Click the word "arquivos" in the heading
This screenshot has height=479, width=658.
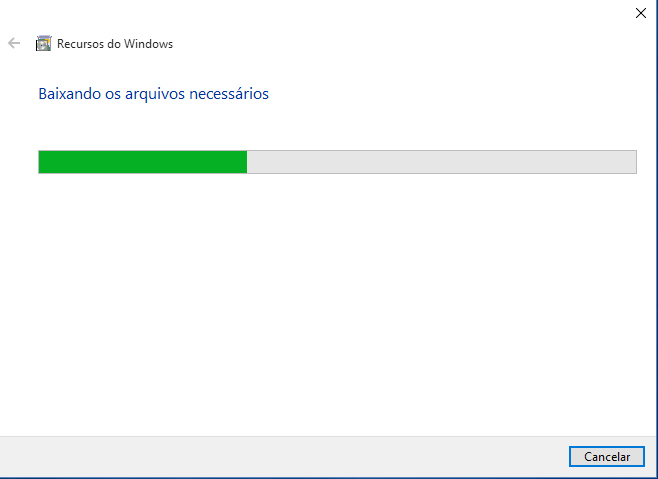coord(155,94)
